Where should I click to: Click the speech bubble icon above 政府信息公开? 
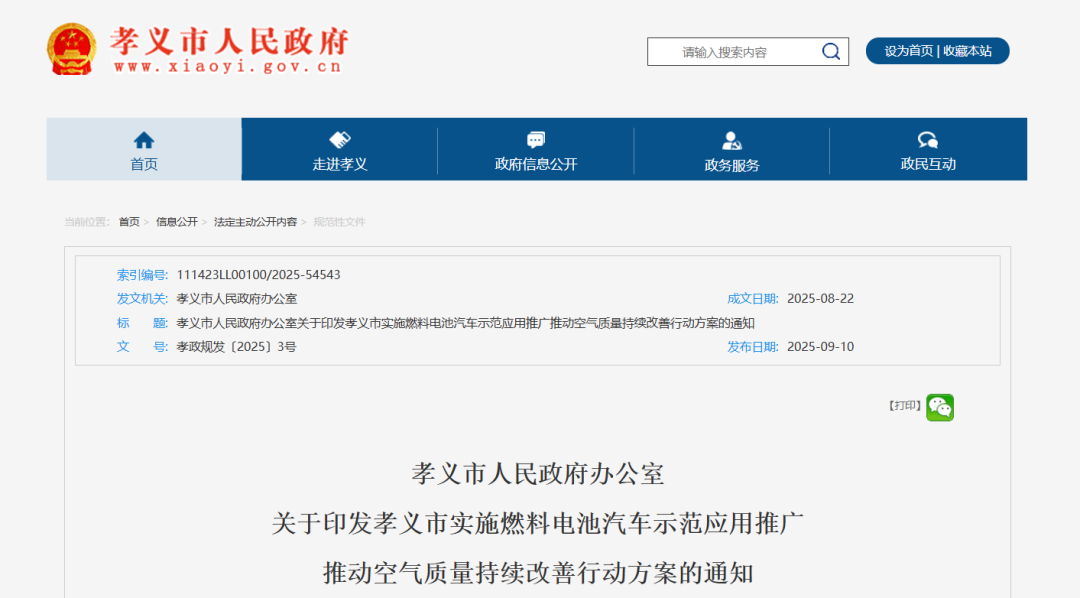tap(536, 140)
